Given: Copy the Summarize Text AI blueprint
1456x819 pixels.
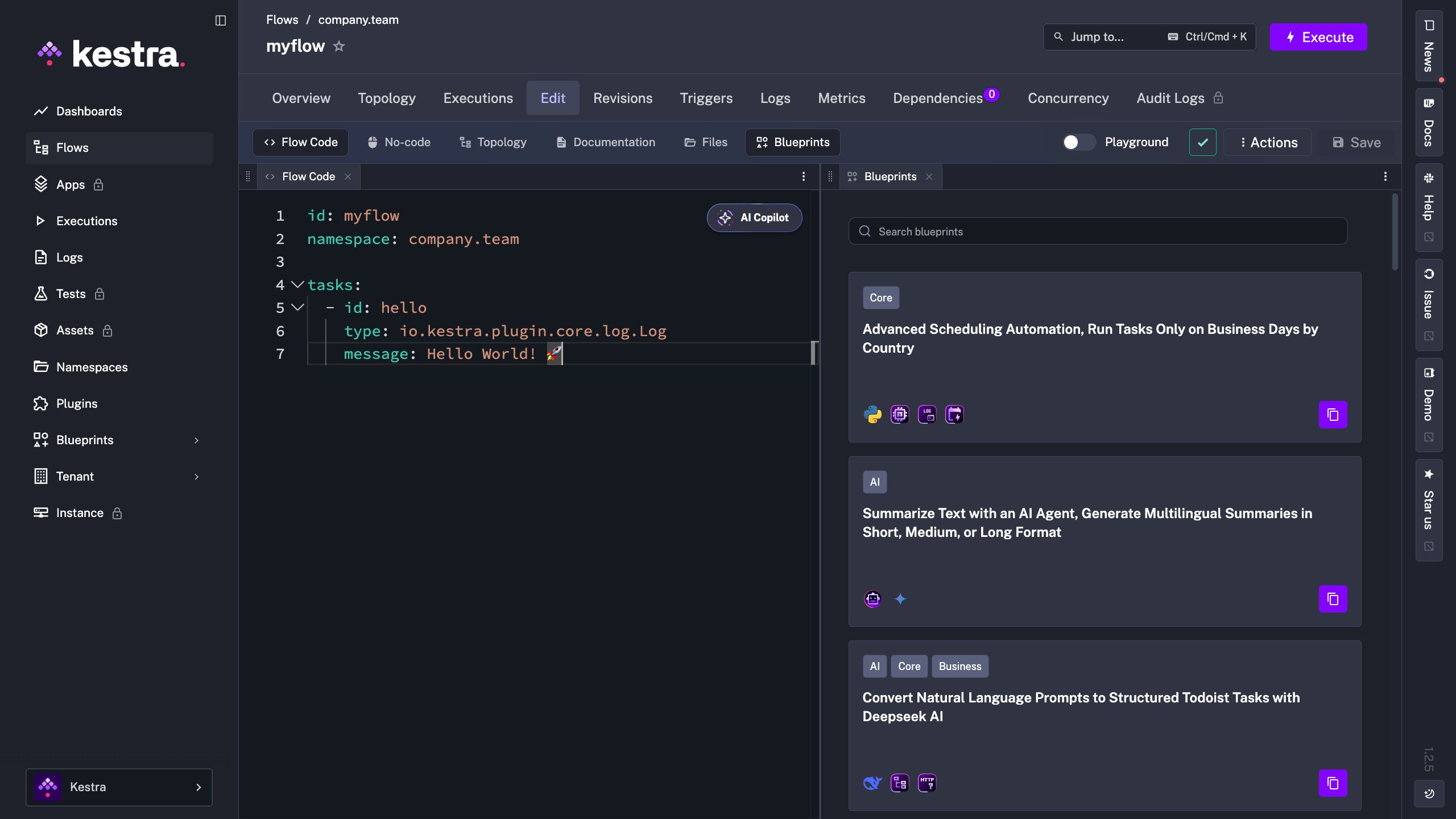Looking at the screenshot, I should pos(1333,599).
